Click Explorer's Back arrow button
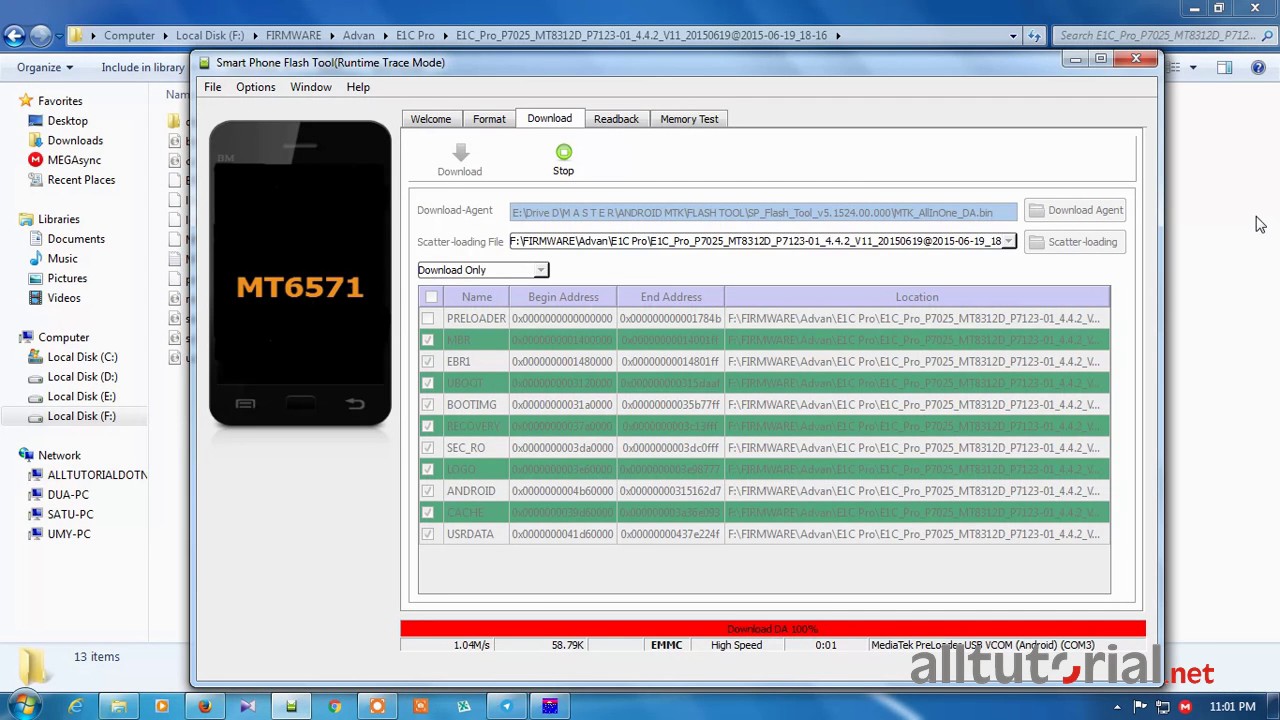This screenshot has height=720, width=1280. coord(14,36)
